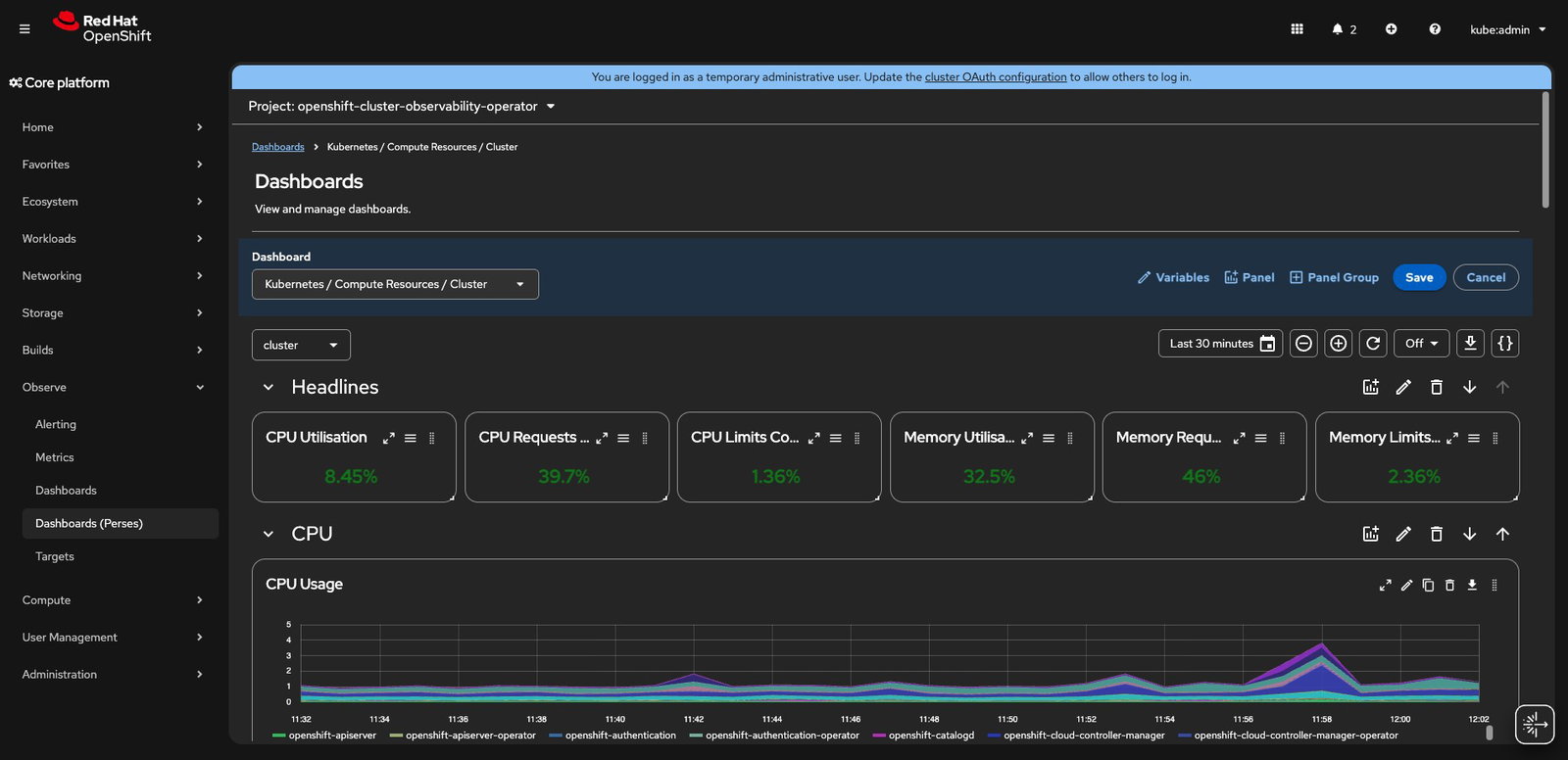
Task: Open the refresh interval Off dropdown
Action: point(1421,344)
